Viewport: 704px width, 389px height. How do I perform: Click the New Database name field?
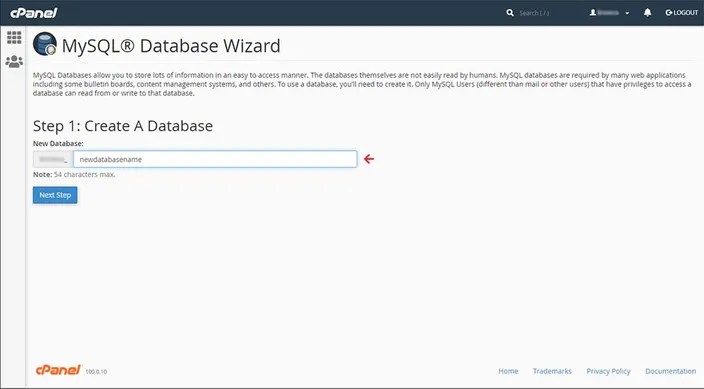(x=215, y=159)
